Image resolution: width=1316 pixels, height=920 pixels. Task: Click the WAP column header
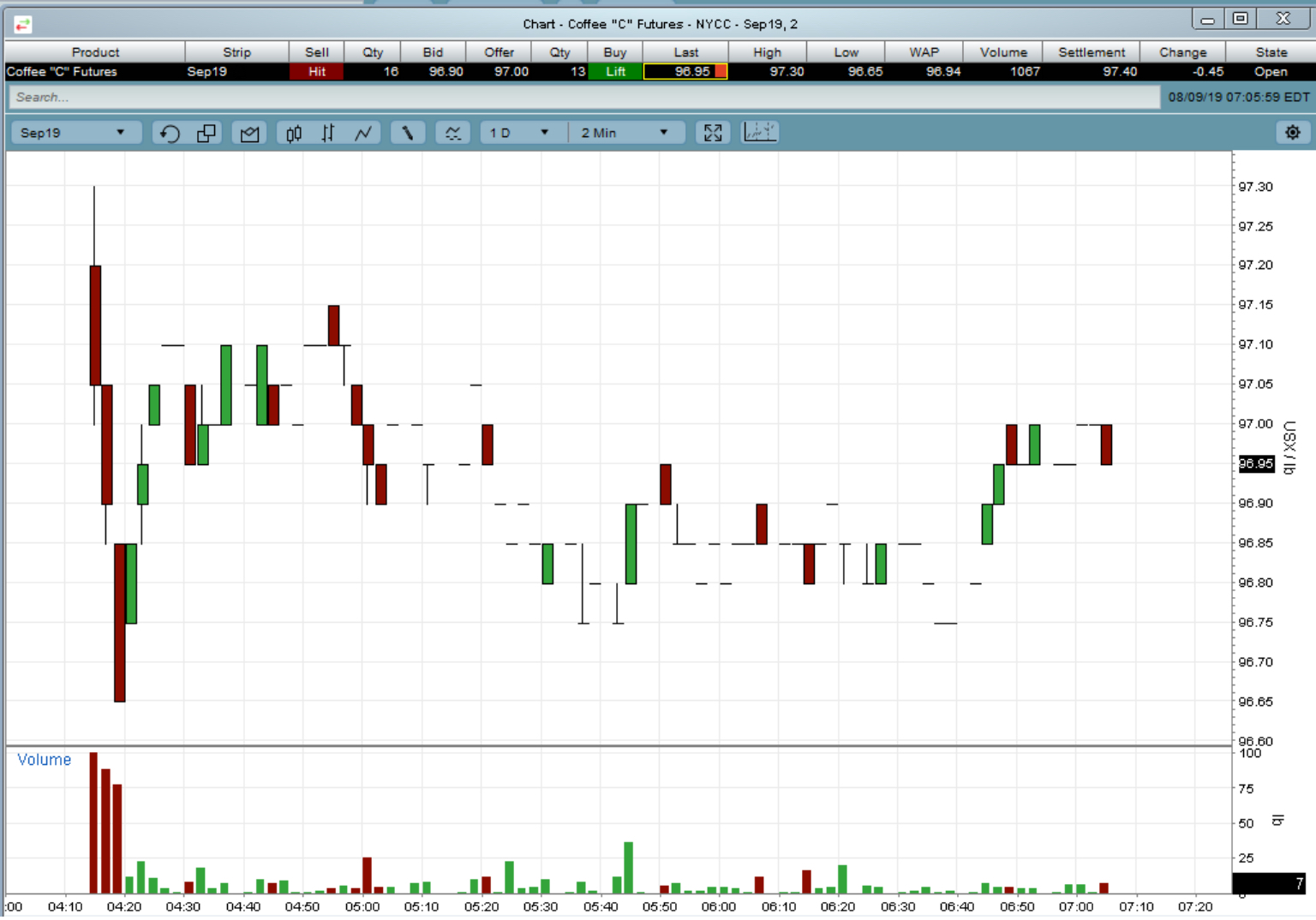[924, 52]
